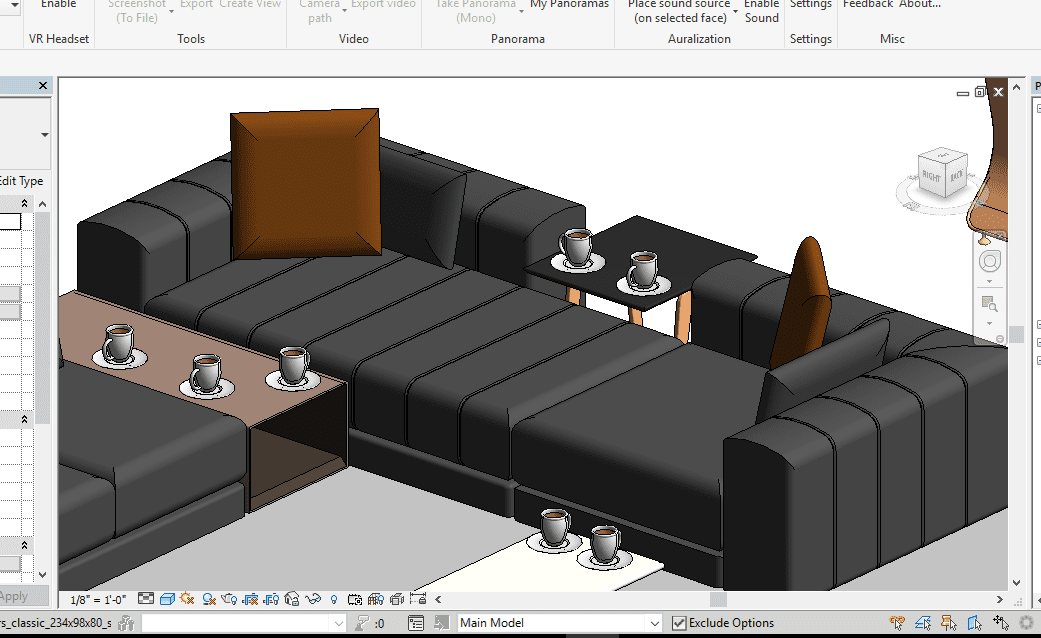
Task: Click the Settings ribbon button
Action: [x=810, y=5]
